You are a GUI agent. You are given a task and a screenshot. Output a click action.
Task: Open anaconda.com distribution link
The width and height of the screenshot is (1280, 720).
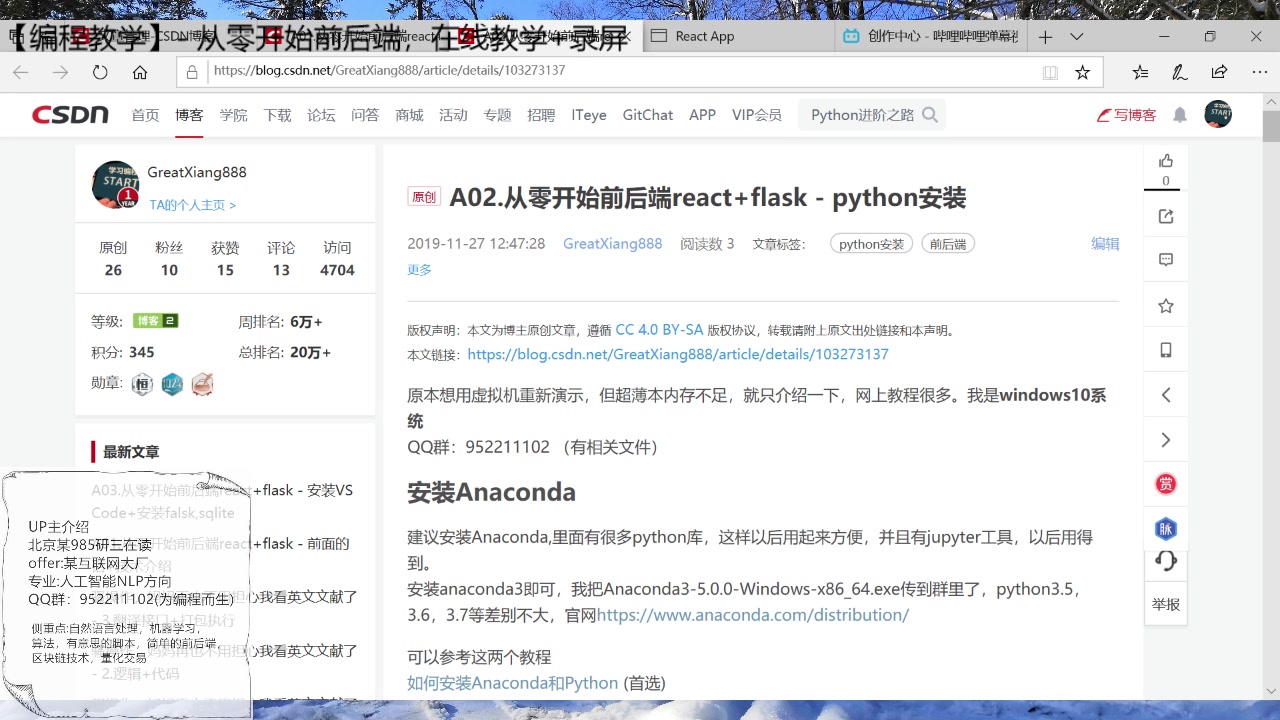click(x=753, y=615)
